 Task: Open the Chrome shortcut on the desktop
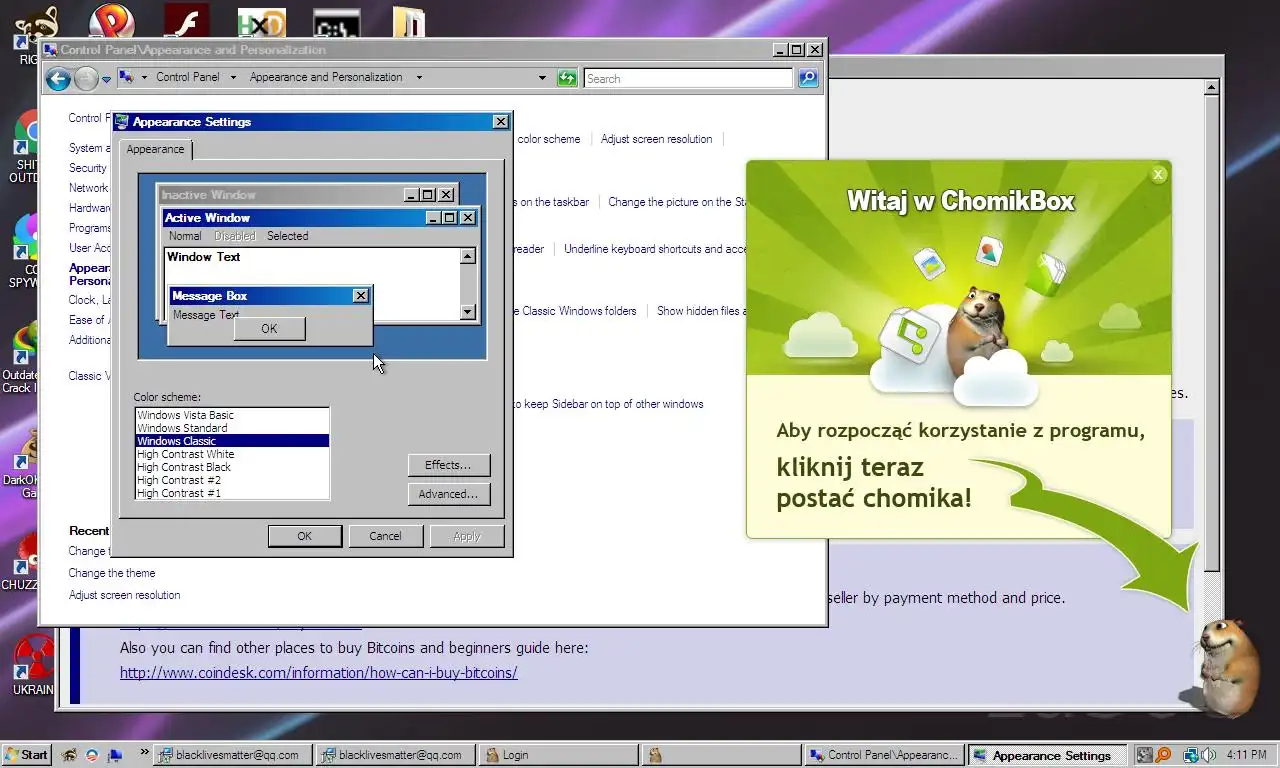[26, 145]
